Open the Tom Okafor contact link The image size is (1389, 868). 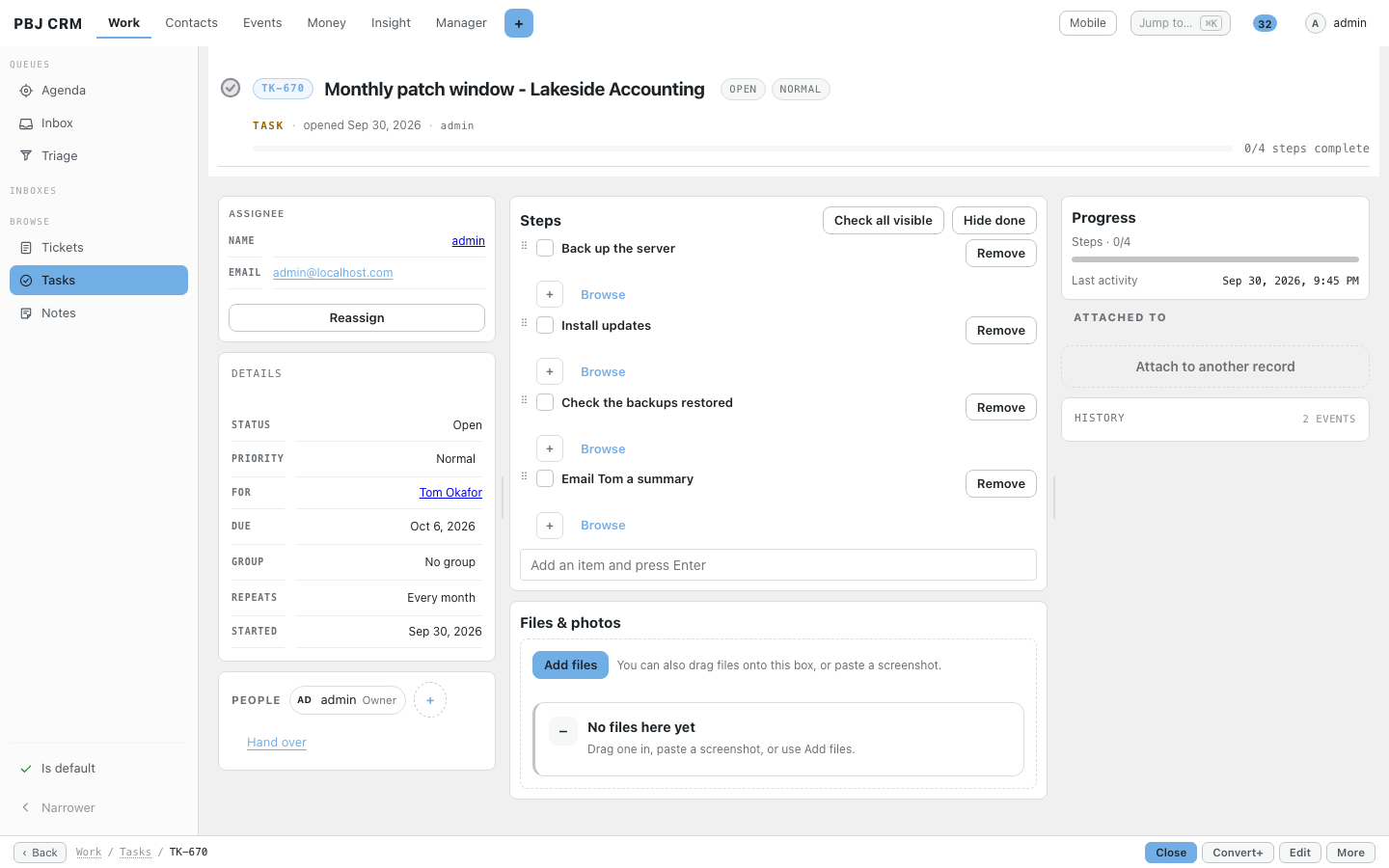coord(450,493)
